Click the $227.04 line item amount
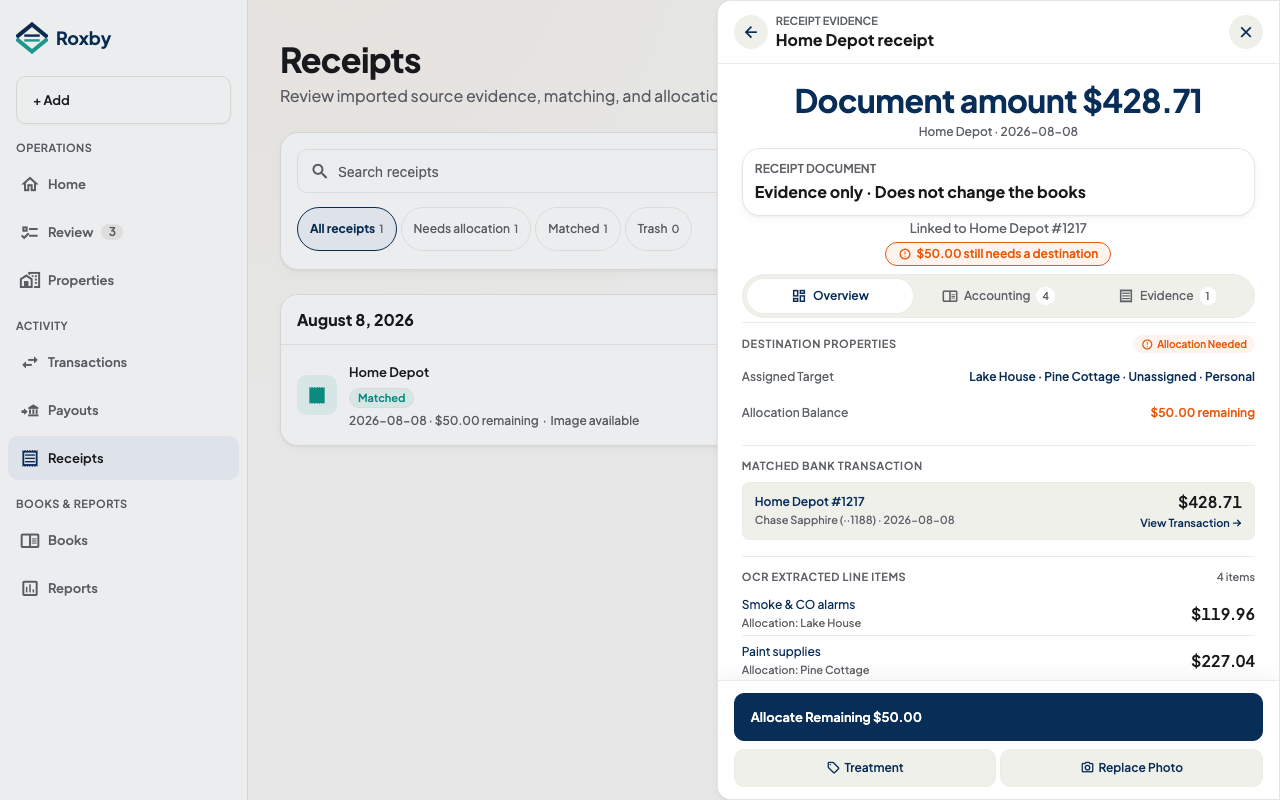 pos(1223,661)
